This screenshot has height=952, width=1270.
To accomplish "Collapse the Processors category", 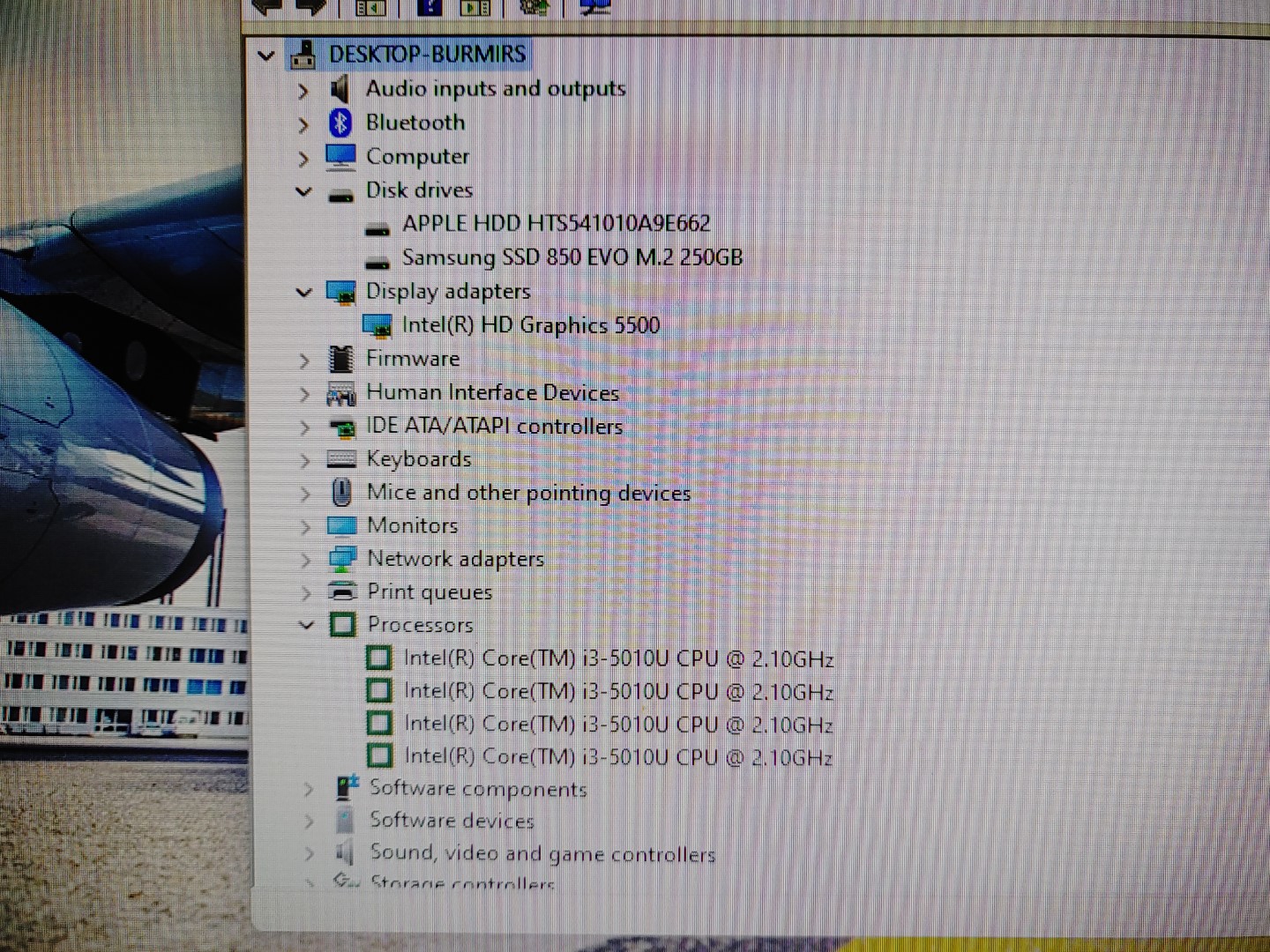I will (307, 625).
